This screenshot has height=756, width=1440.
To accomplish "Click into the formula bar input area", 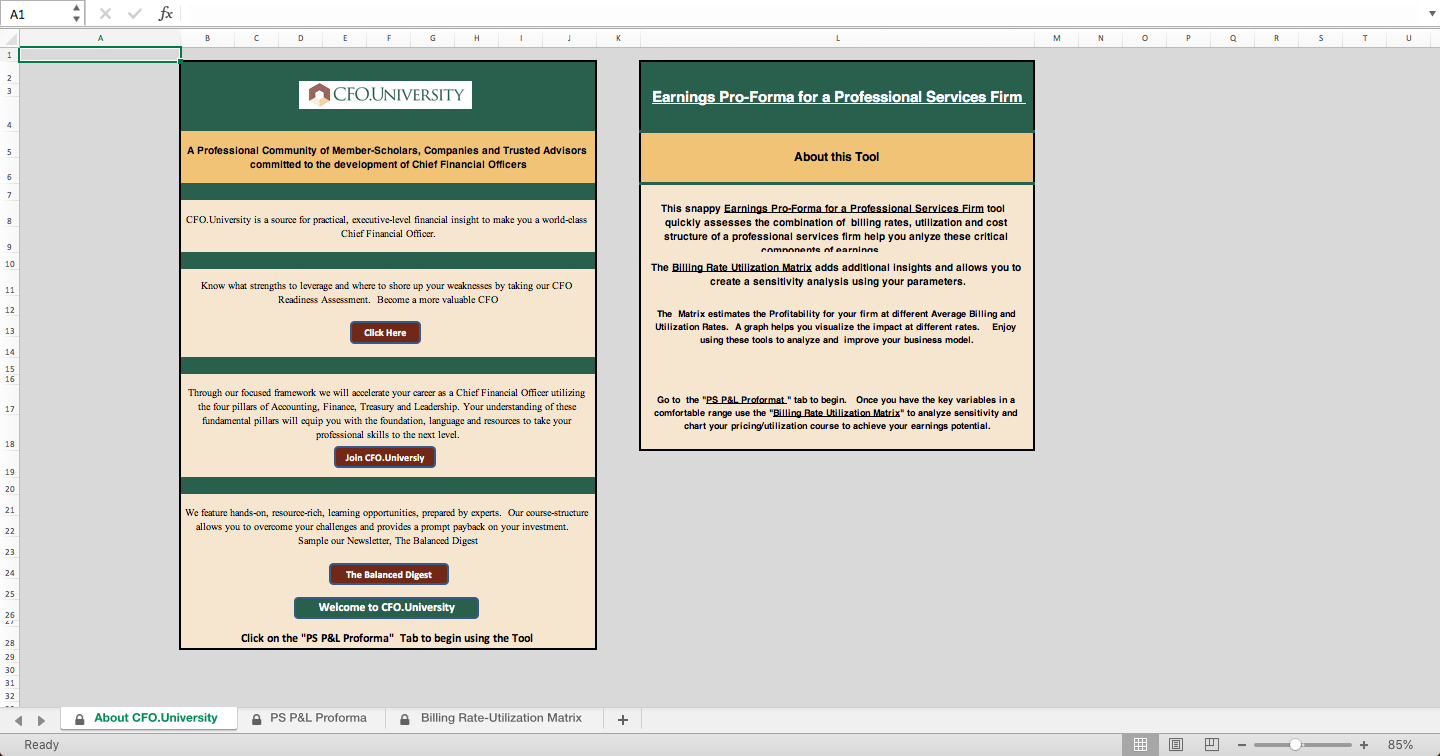I will (x=800, y=14).
